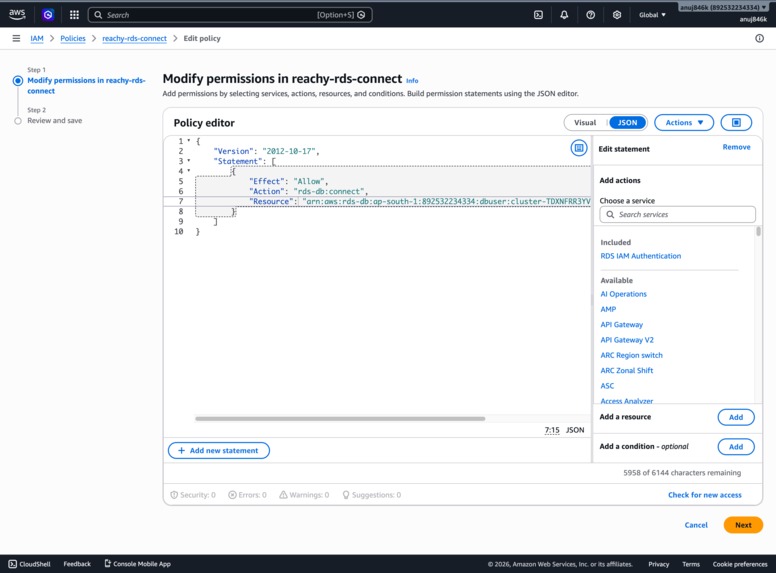The height and width of the screenshot is (573, 776).
Task: Go to Policies breadcrumb
Action: point(73,38)
